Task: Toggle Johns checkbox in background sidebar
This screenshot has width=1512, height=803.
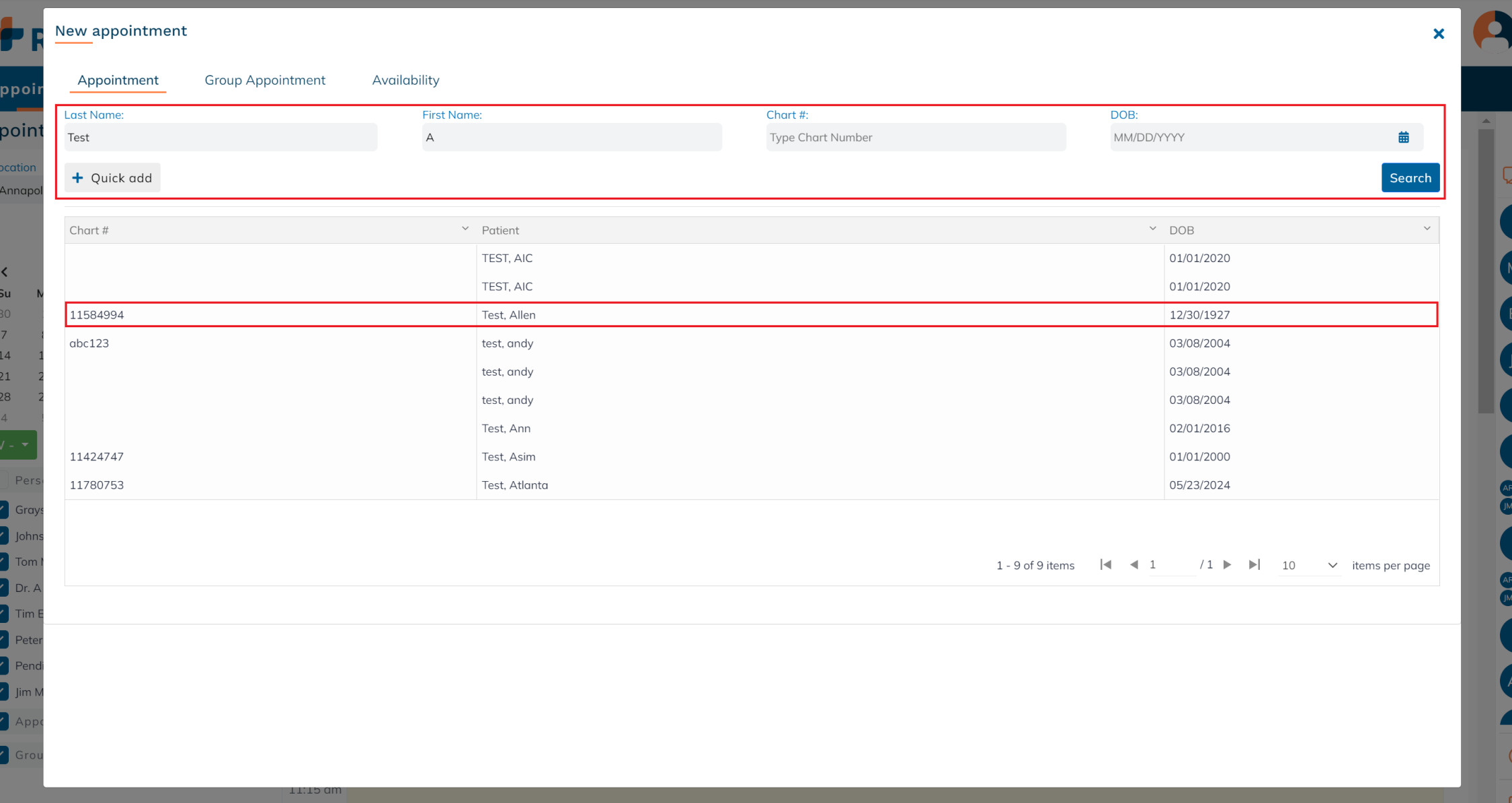Action: (3, 536)
